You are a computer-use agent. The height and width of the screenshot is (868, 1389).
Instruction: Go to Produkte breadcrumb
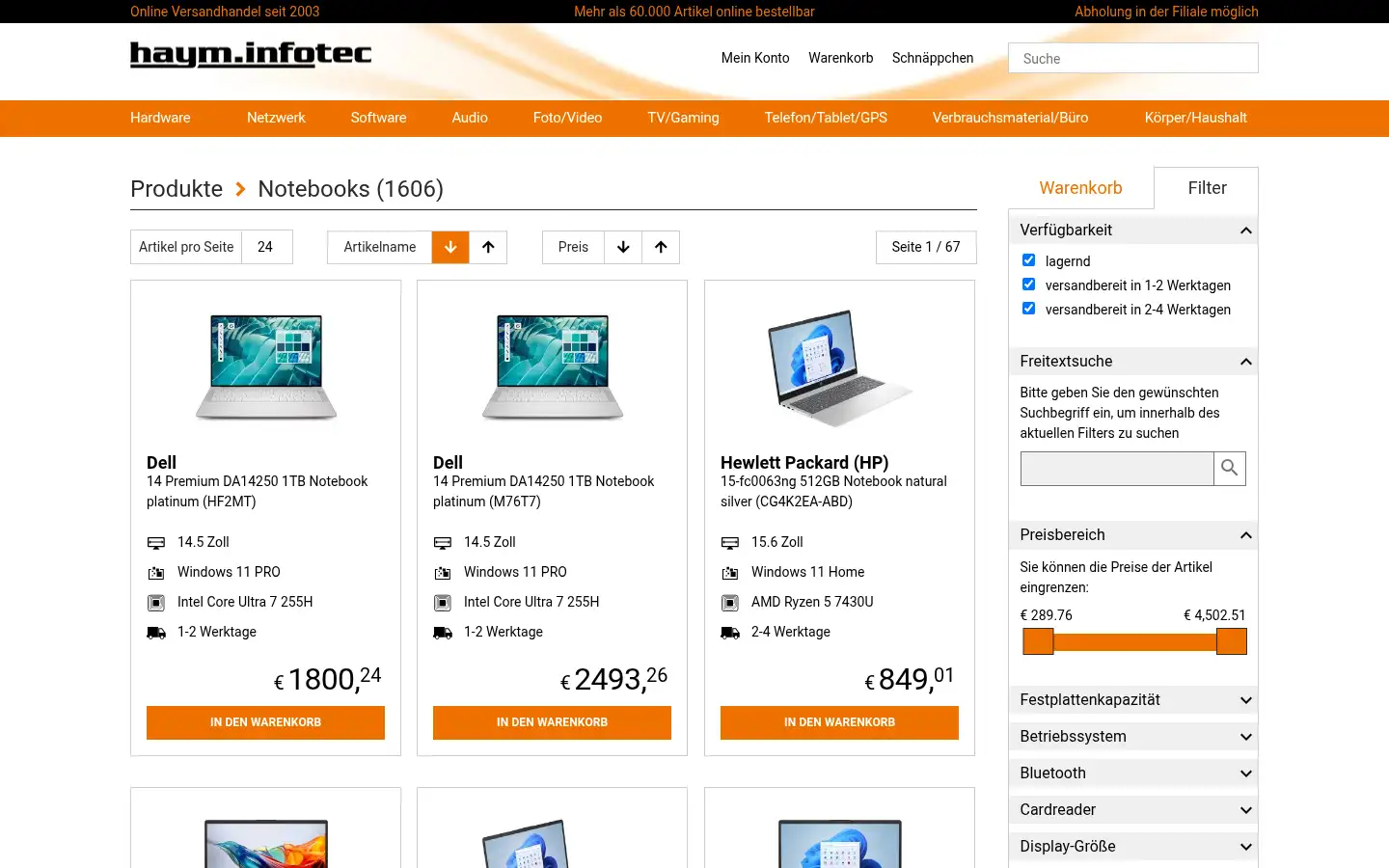[x=177, y=189]
